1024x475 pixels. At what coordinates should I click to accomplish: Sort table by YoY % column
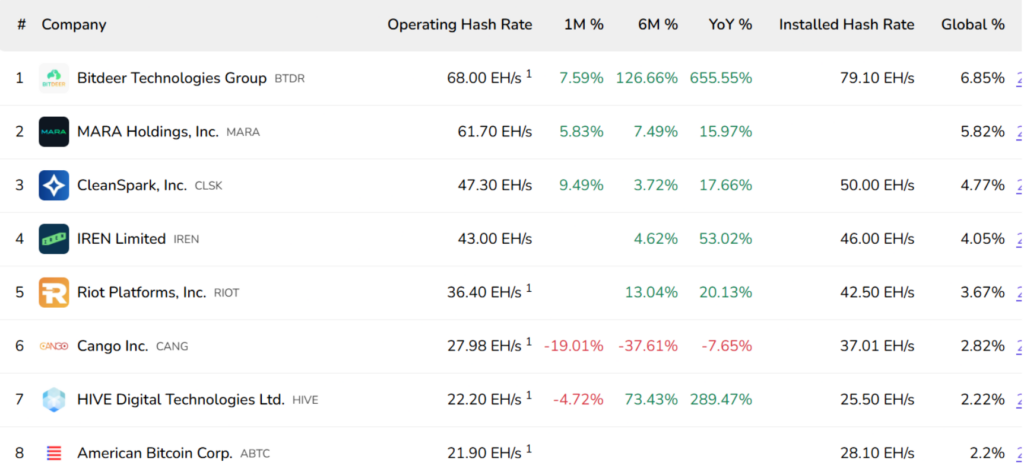click(730, 24)
